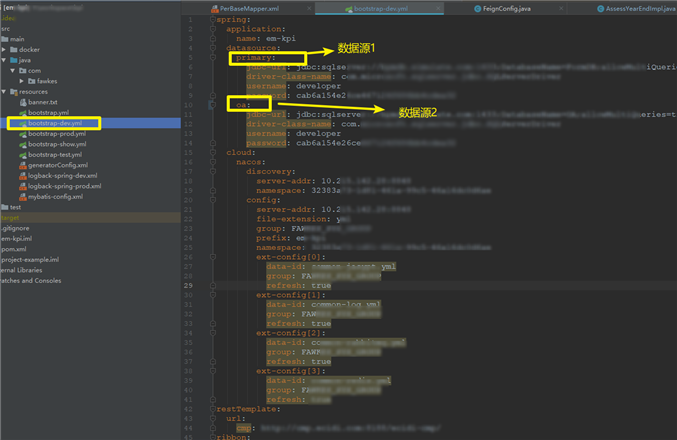This screenshot has width=677, height=440.
Task: Click 'name: em-kpi' on line 3
Action: pos(266,38)
